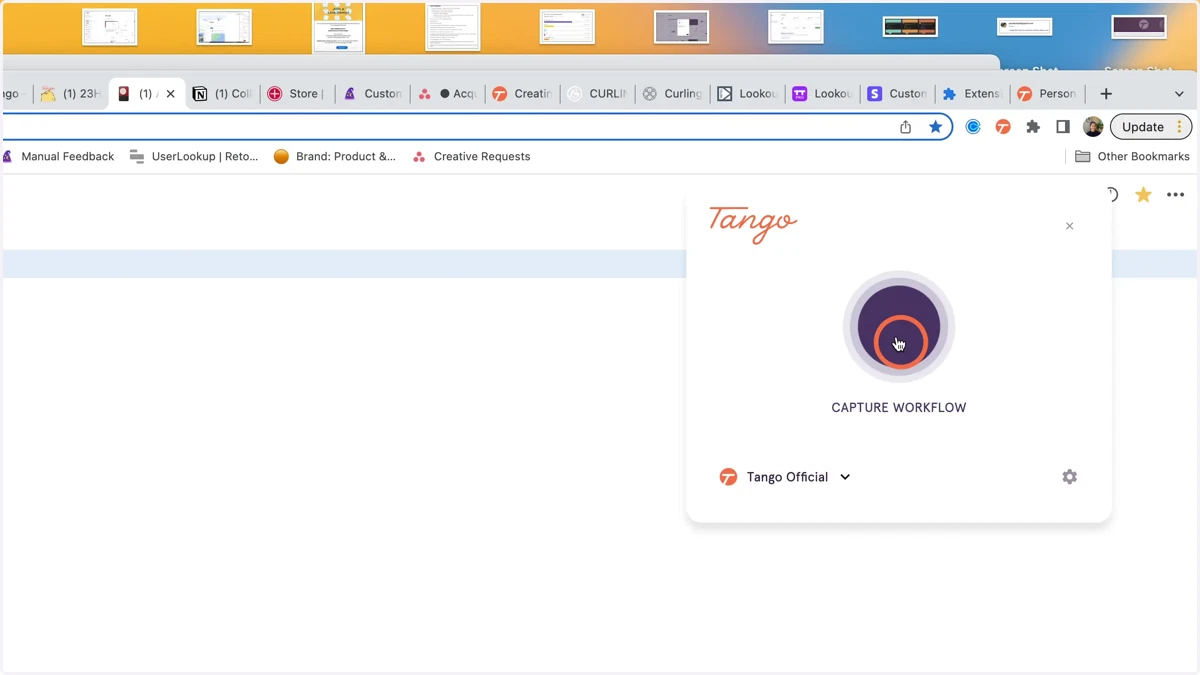Open the Brand: Product &... bookmark

click(x=335, y=157)
